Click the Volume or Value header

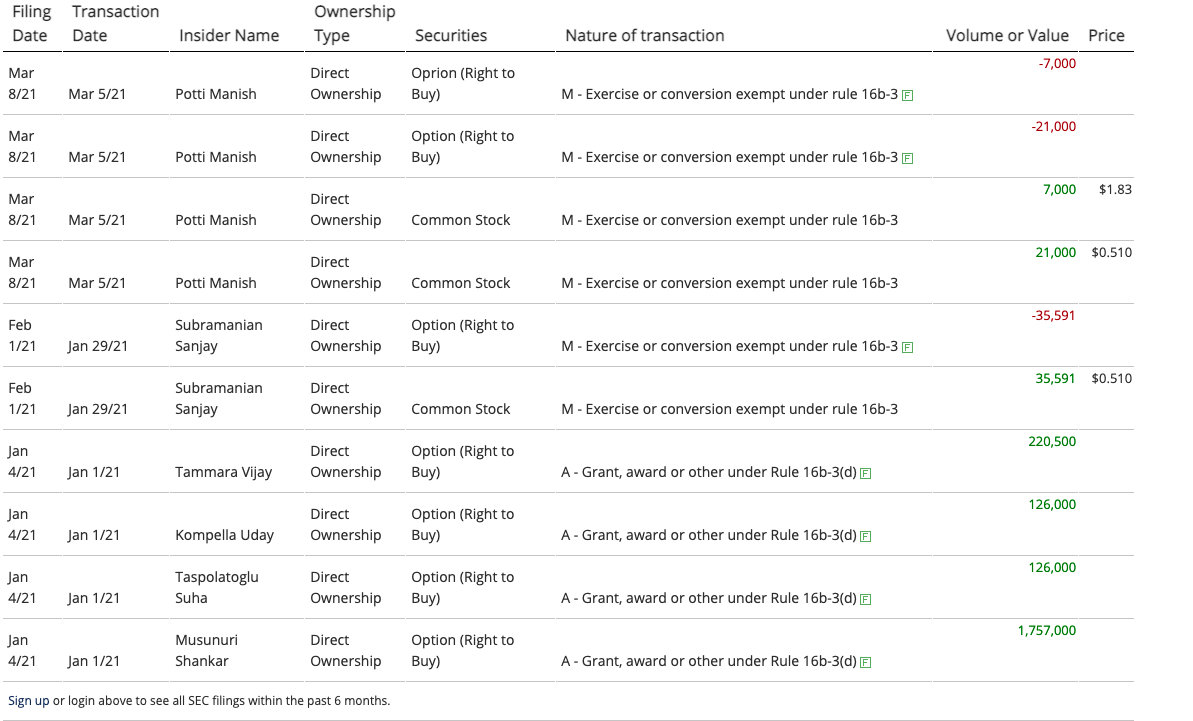point(1007,36)
